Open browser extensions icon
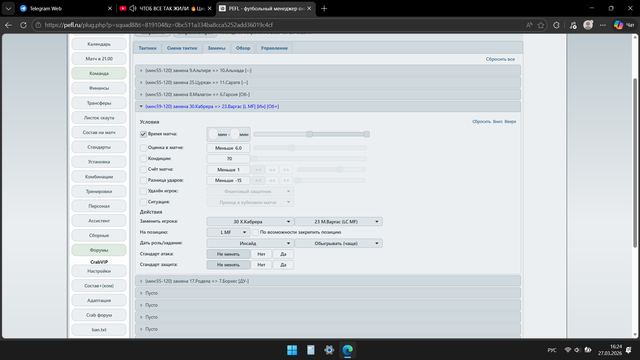Viewport: 640px width, 360px height. click(x=556, y=25)
